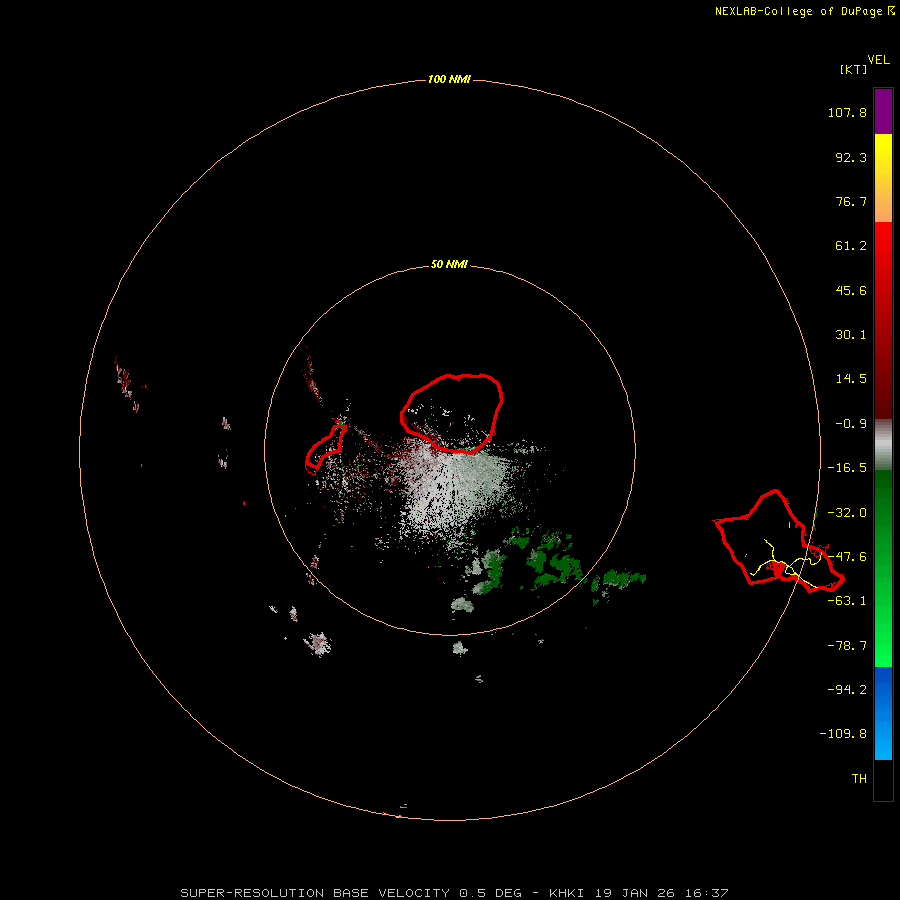
Task: Pick the gray near-zero color bar segment
Action: pyautogui.click(x=883, y=445)
